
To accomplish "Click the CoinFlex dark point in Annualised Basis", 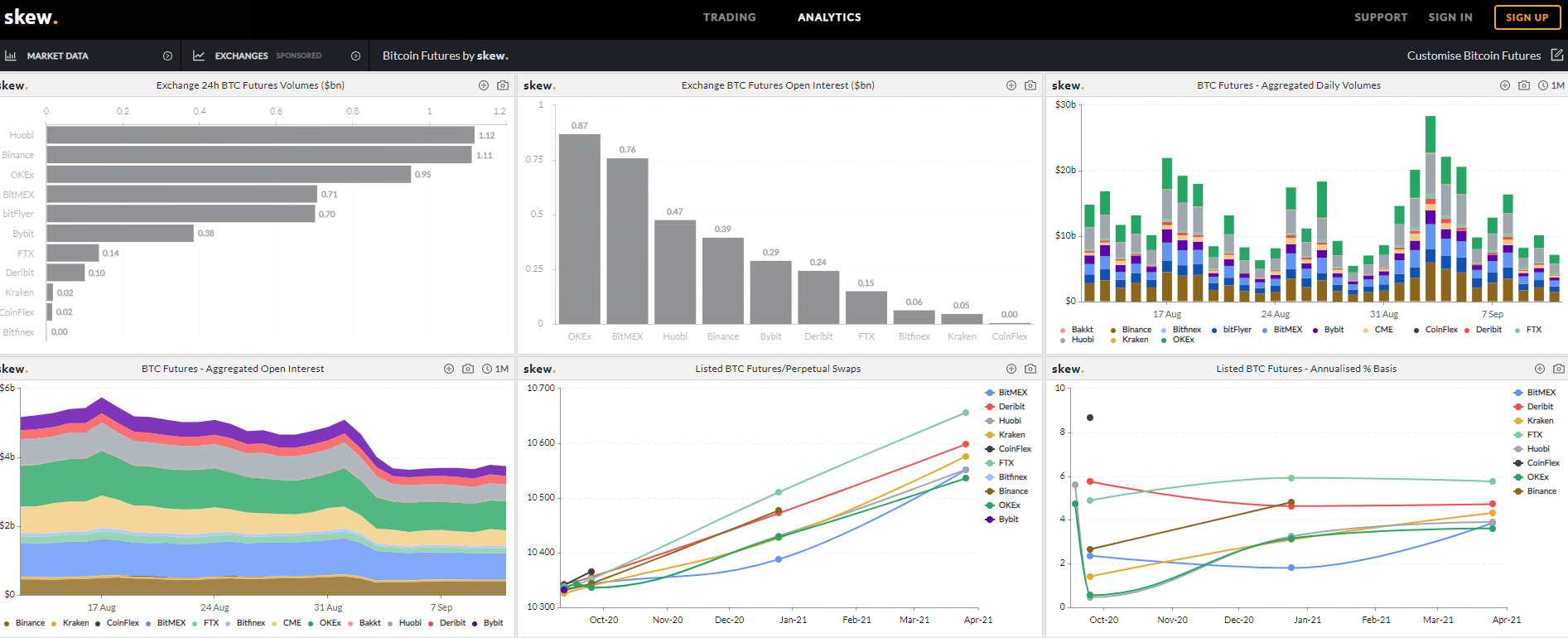I will 1090,418.
